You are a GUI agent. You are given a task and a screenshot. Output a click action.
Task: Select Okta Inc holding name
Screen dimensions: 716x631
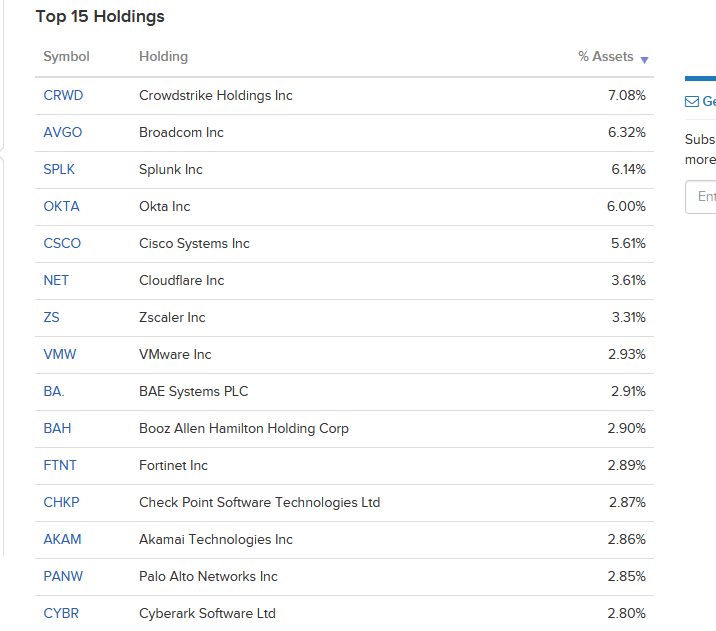pyautogui.click(x=164, y=206)
